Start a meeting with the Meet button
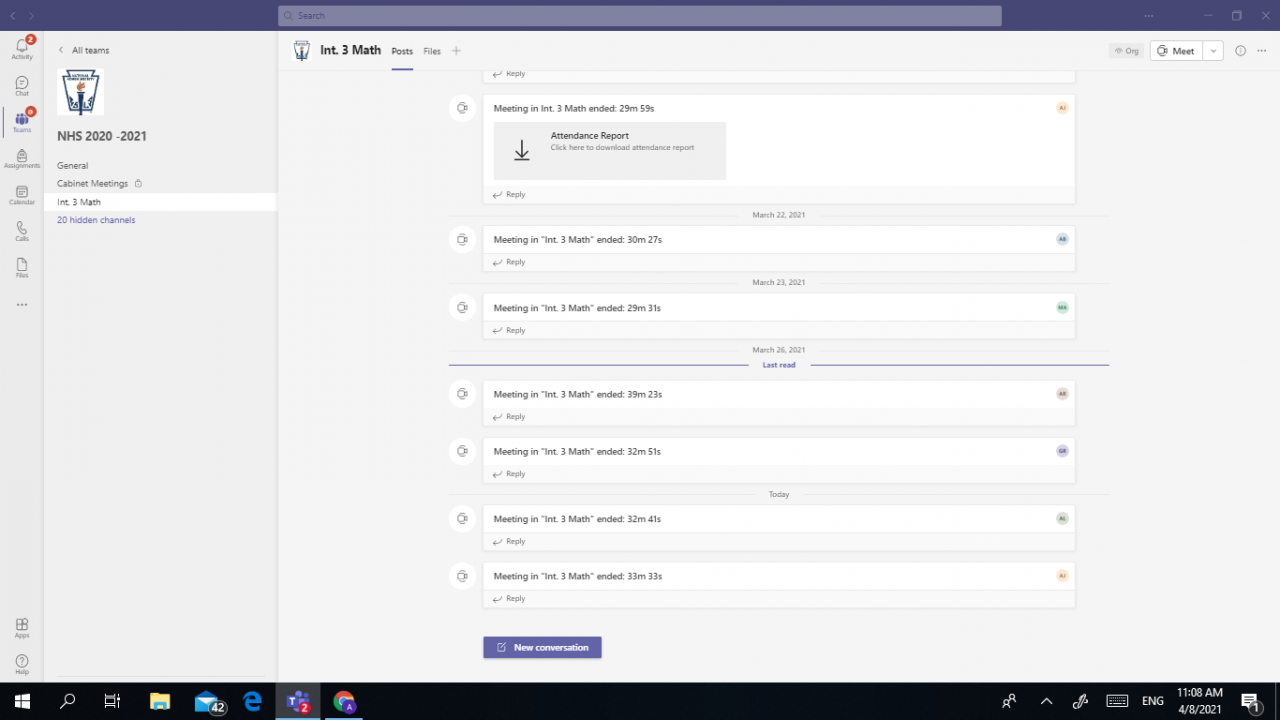The height and width of the screenshot is (720, 1280). [x=1176, y=51]
